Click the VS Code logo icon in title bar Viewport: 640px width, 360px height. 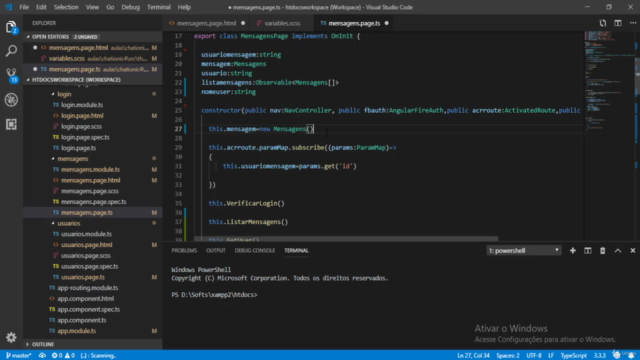[9, 7]
